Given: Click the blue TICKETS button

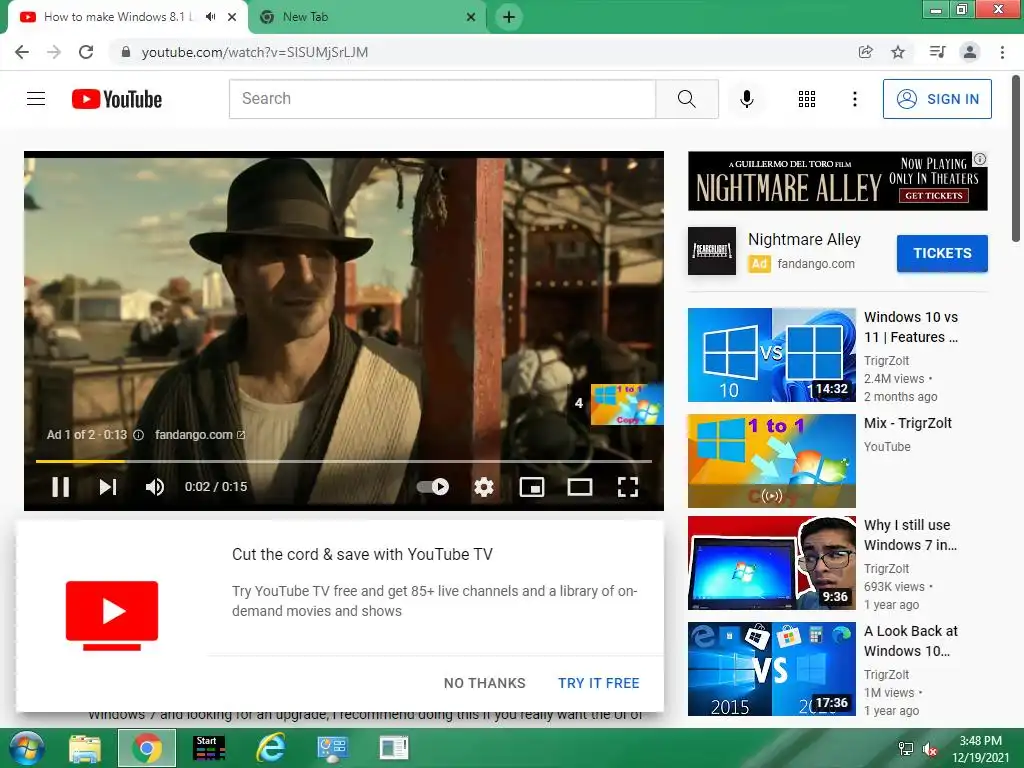Looking at the screenshot, I should click(x=942, y=253).
